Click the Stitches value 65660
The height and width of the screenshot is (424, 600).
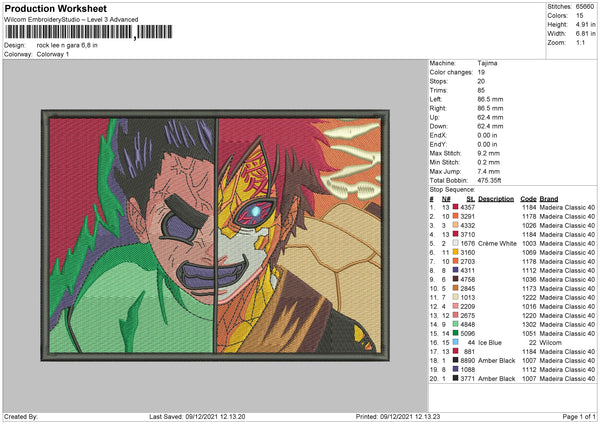click(x=585, y=7)
